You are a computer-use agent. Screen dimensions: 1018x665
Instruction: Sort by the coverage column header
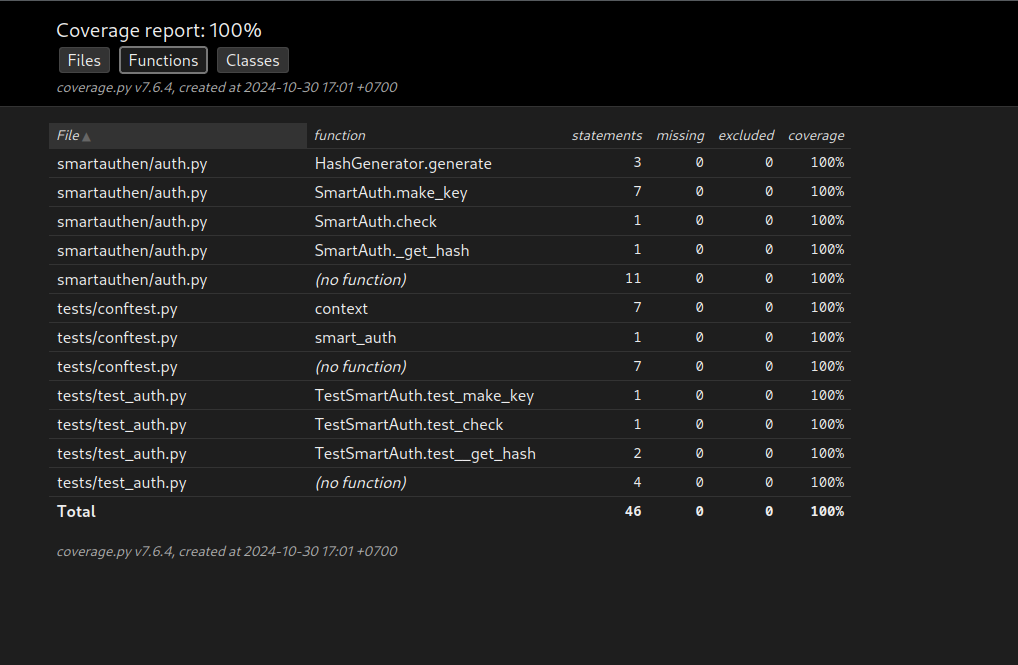click(816, 135)
